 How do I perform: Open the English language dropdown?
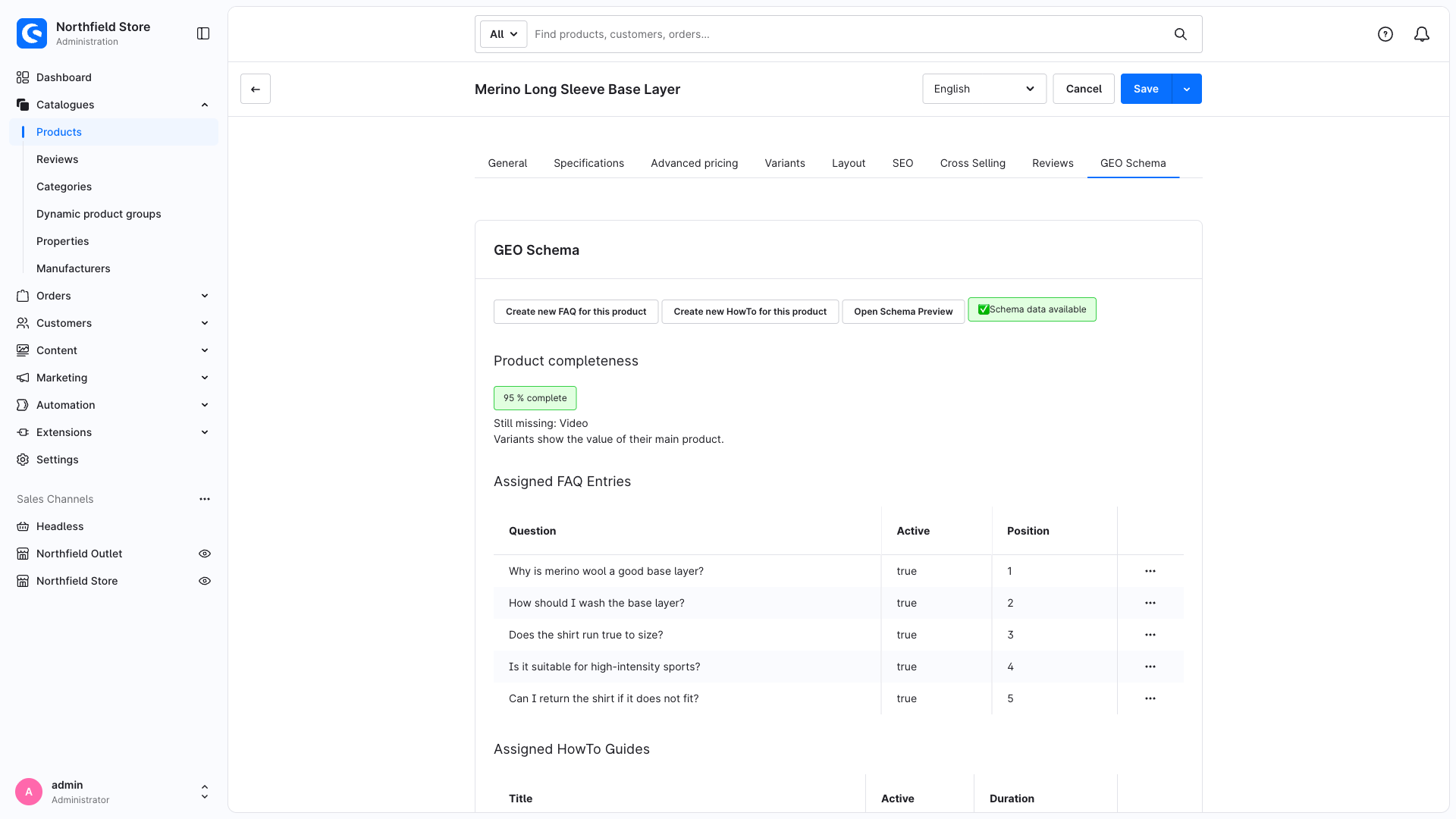coord(984,89)
